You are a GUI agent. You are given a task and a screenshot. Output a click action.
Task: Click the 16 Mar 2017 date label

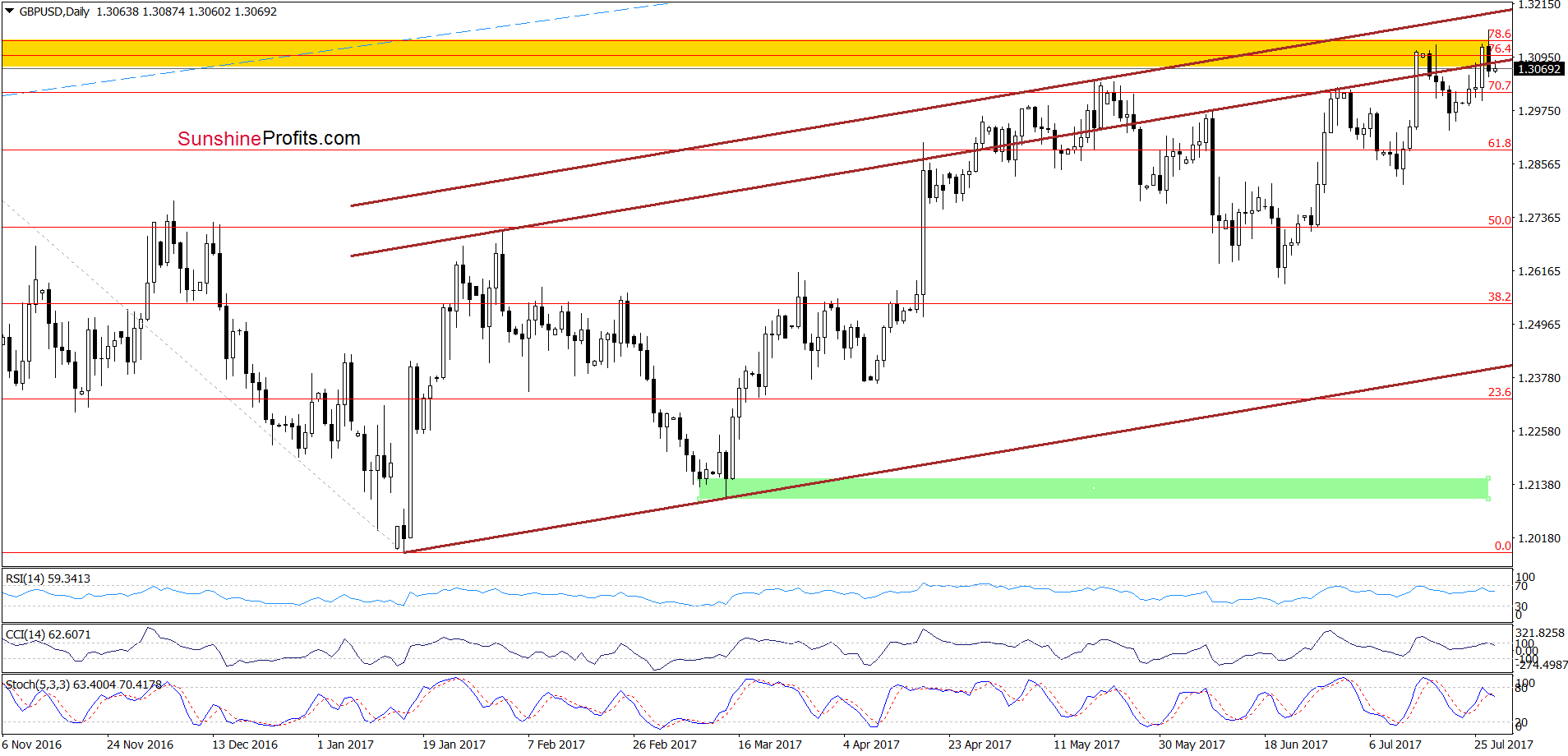(x=770, y=744)
